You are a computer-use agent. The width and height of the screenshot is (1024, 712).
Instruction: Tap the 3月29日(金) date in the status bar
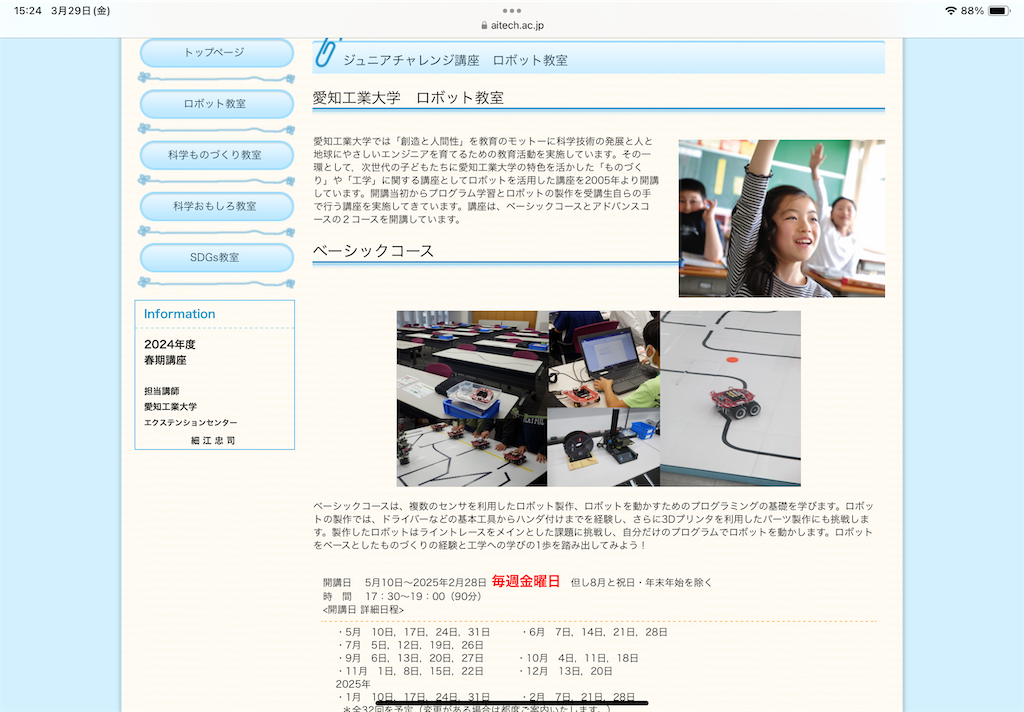80,10
